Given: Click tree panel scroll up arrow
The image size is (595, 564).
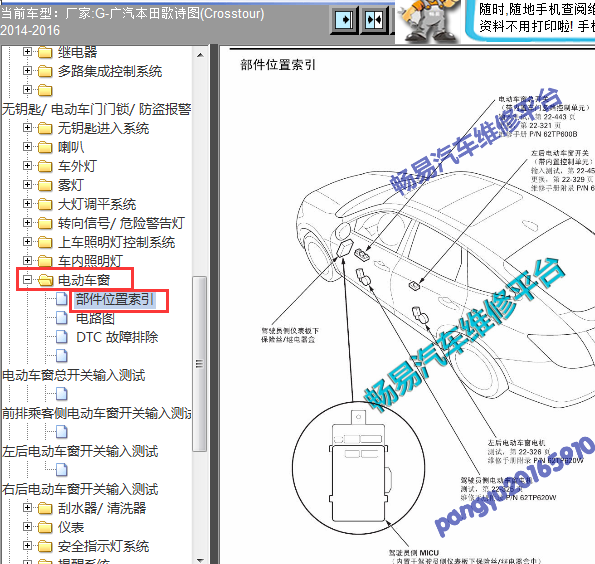Looking at the screenshot, I should click(x=200, y=55).
